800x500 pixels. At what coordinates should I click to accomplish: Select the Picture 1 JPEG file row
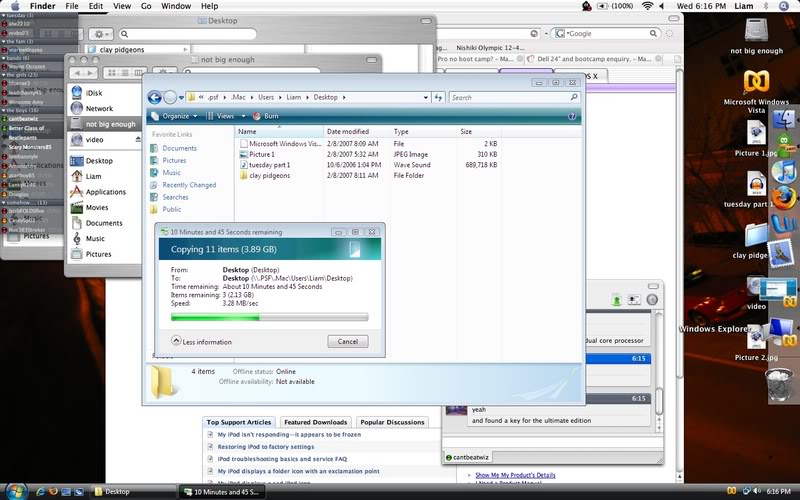tap(369, 154)
